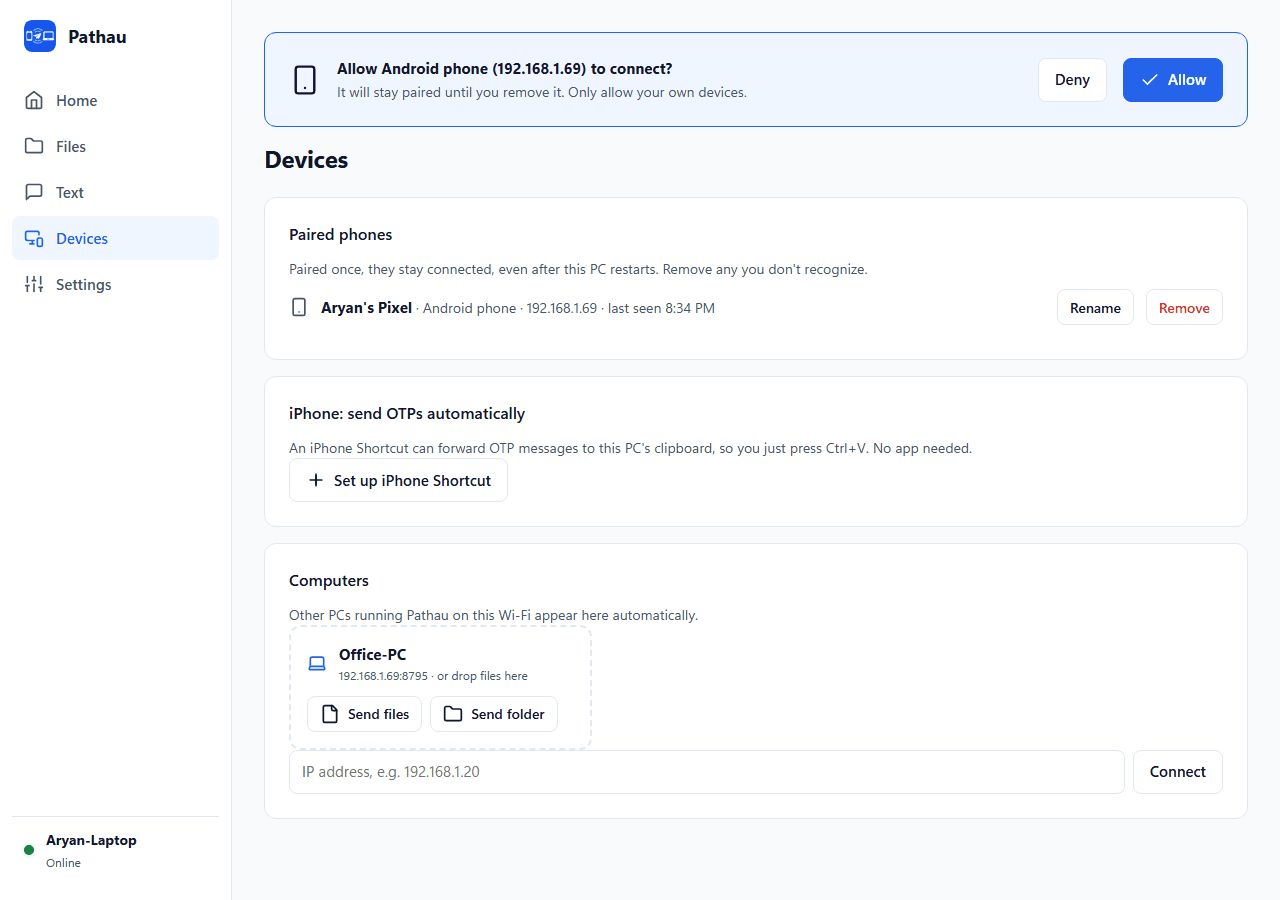
Task: Set up iPhone Shortcut
Action: [x=398, y=481]
